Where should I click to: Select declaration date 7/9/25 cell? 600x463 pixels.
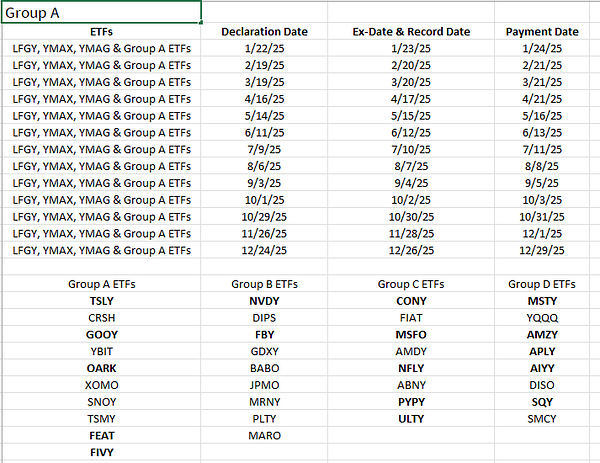pos(264,149)
